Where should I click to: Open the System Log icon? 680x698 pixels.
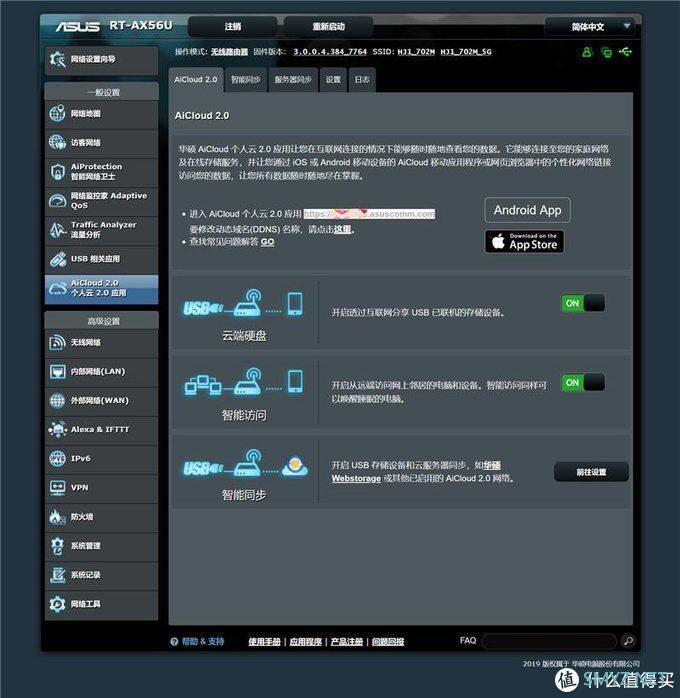[57, 575]
